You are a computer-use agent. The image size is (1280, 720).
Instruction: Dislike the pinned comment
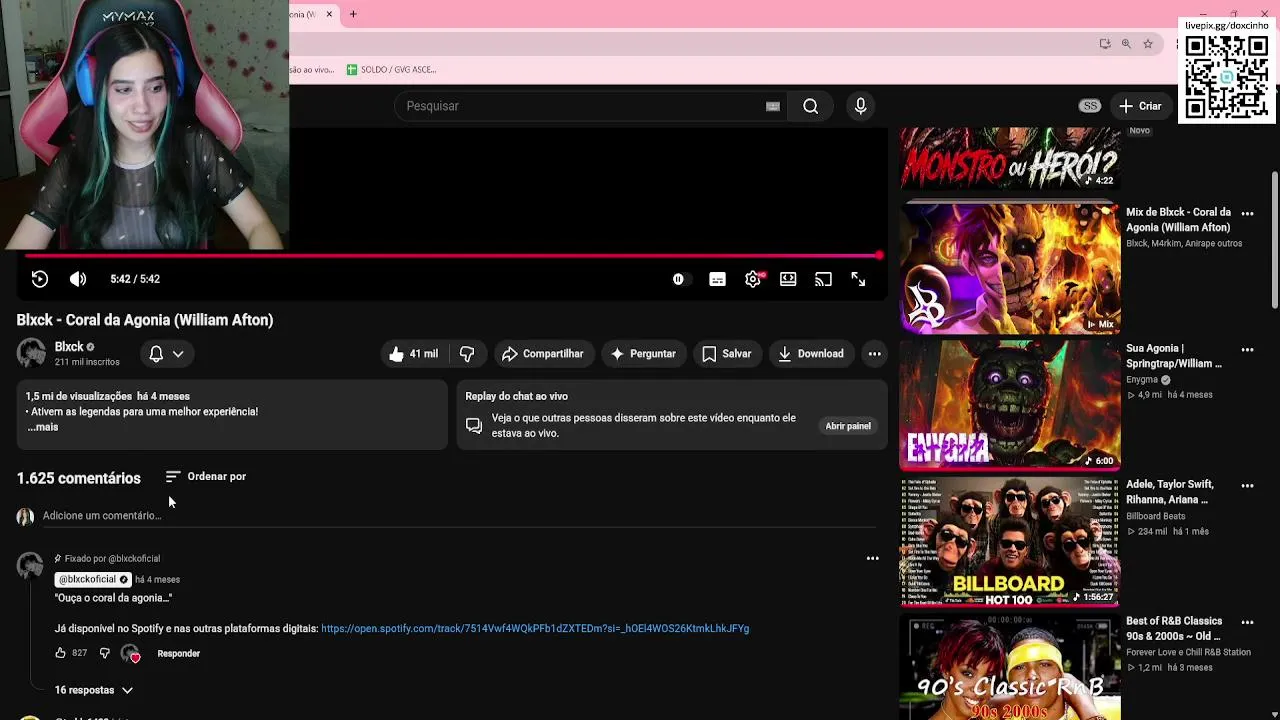point(104,653)
